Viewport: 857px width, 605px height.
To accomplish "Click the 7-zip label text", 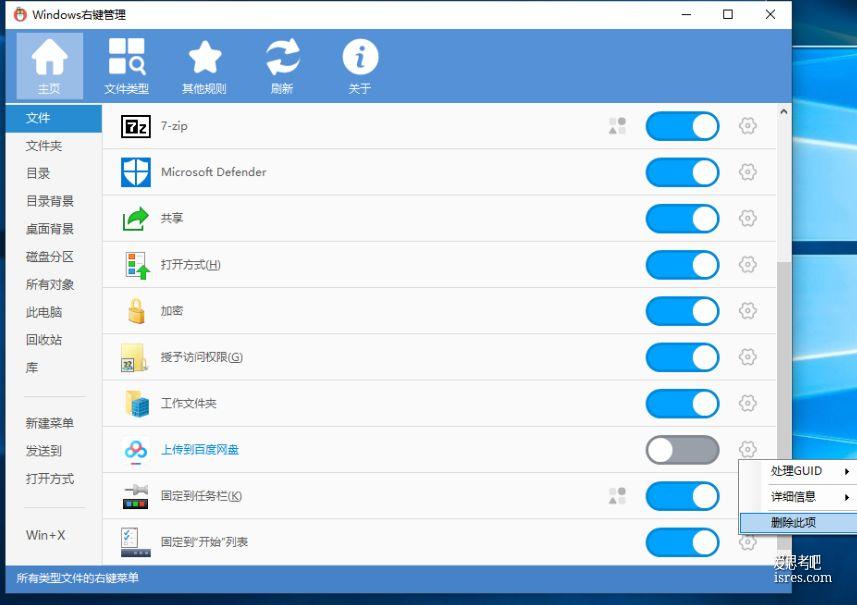I will coord(174,126).
